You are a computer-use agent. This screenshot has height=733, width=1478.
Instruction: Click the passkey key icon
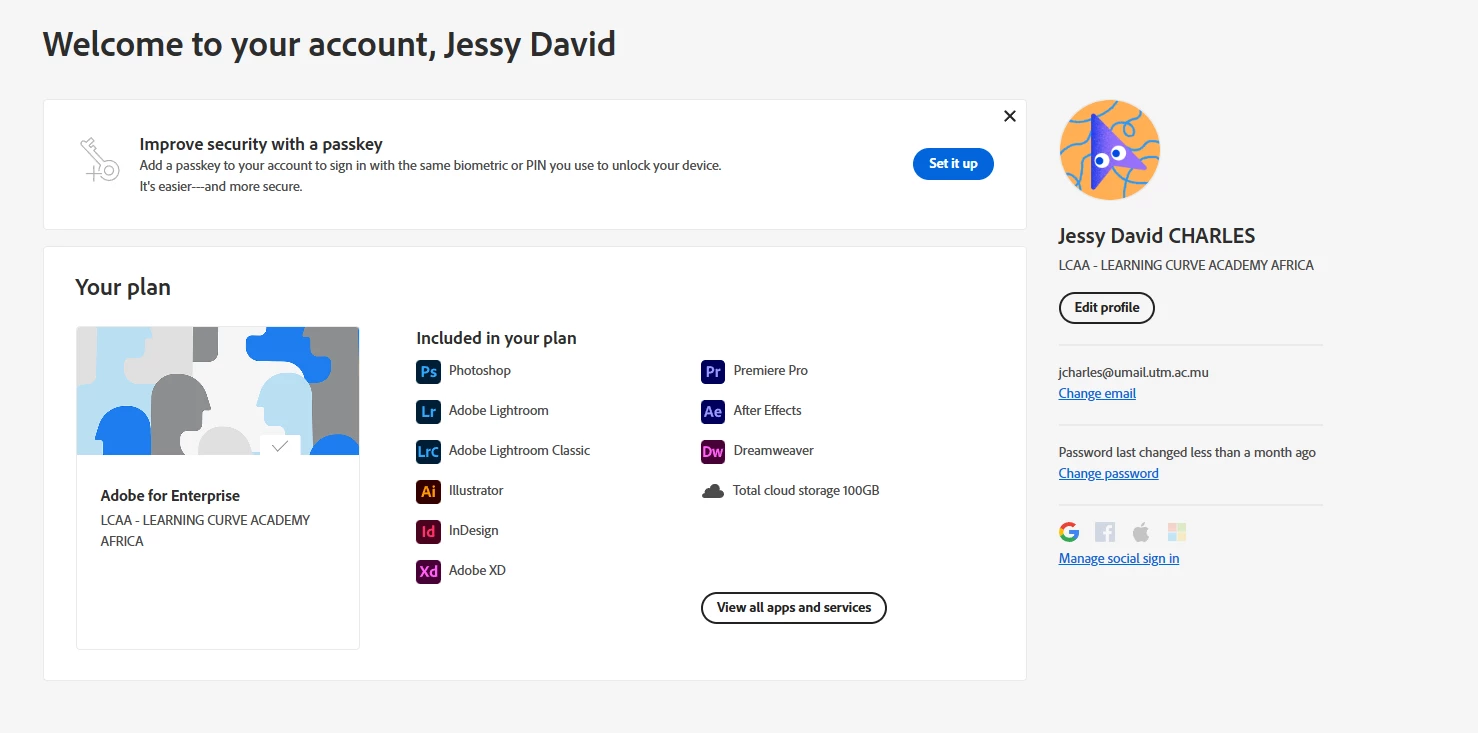pyautogui.click(x=99, y=160)
